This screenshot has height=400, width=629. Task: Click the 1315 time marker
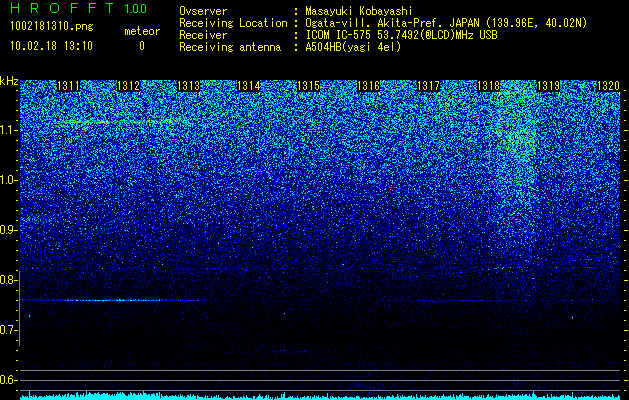[308, 86]
